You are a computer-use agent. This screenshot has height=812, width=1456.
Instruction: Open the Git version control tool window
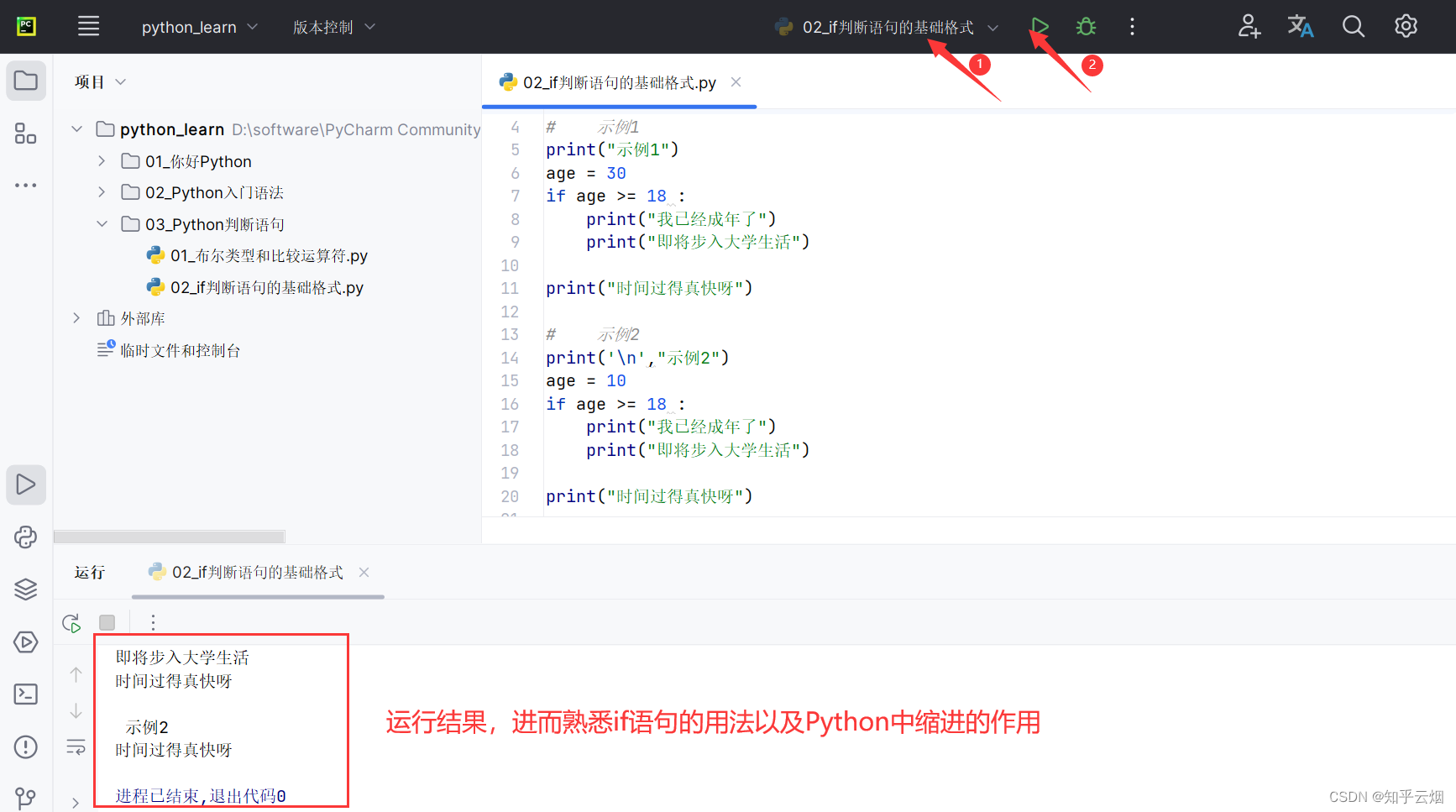point(26,798)
